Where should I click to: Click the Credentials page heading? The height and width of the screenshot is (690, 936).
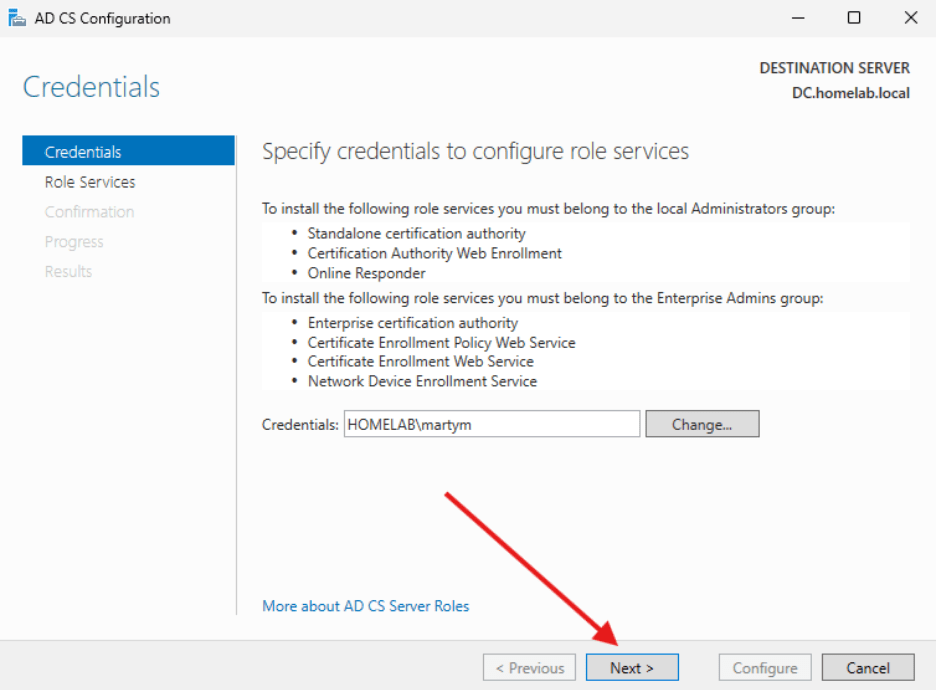90,87
